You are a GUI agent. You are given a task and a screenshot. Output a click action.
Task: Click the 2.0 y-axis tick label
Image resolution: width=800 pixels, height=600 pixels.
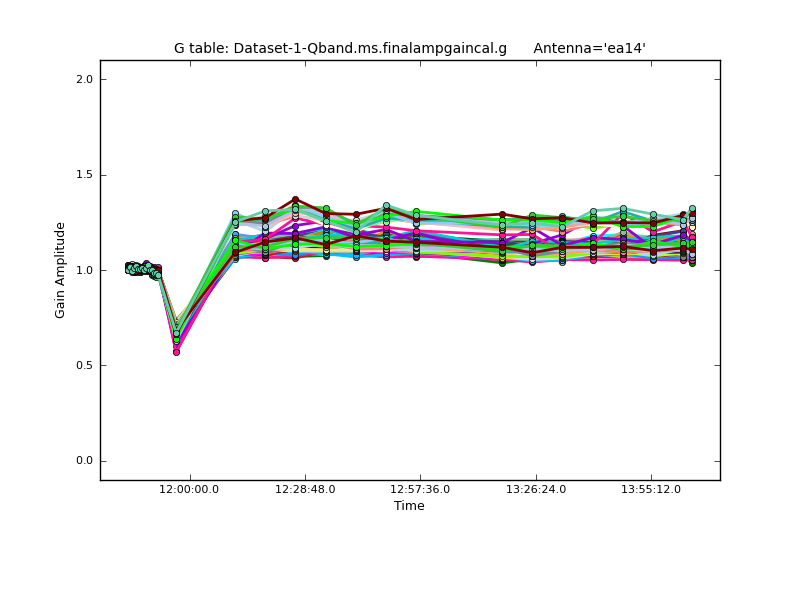(x=84, y=80)
